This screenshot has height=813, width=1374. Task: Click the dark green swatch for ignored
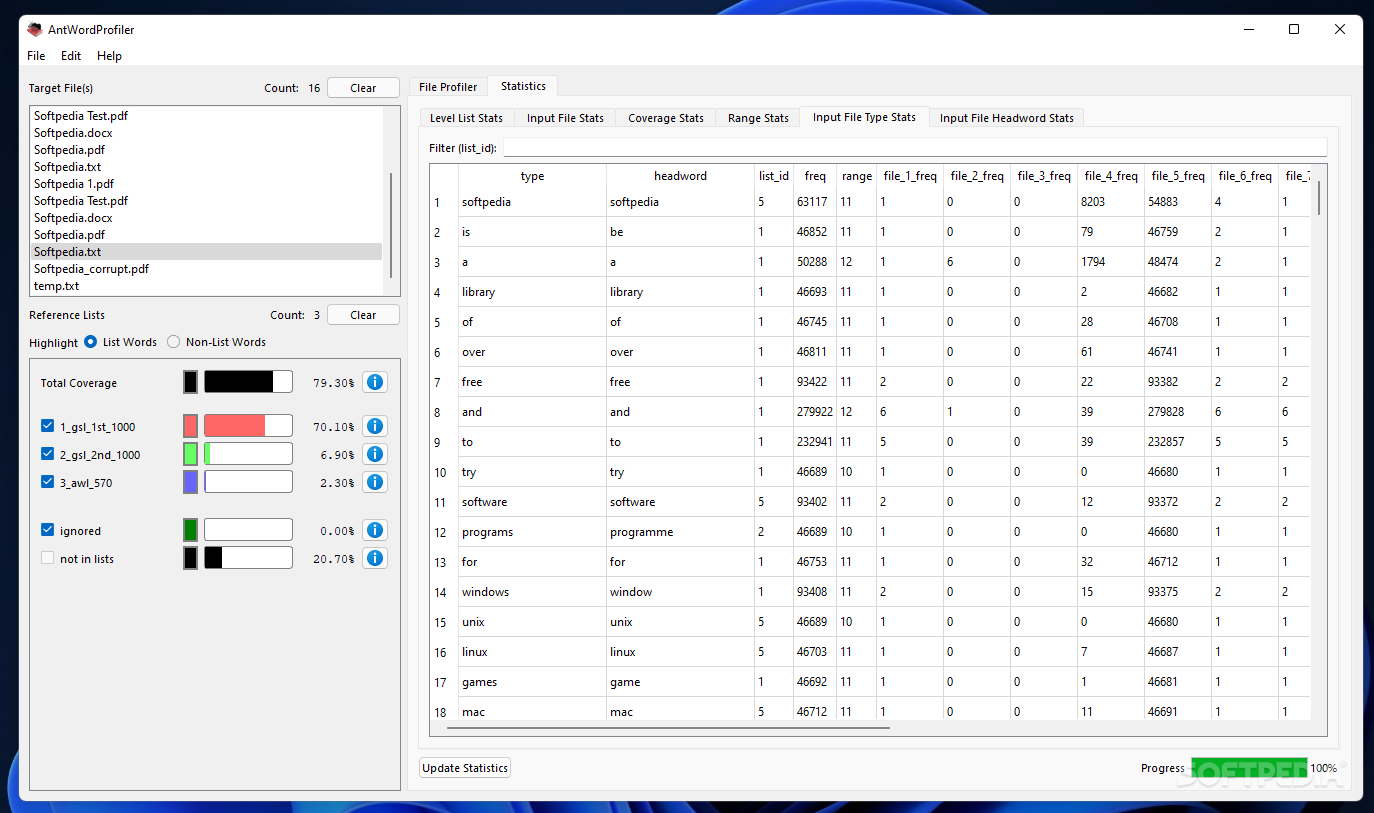tap(190, 530)
